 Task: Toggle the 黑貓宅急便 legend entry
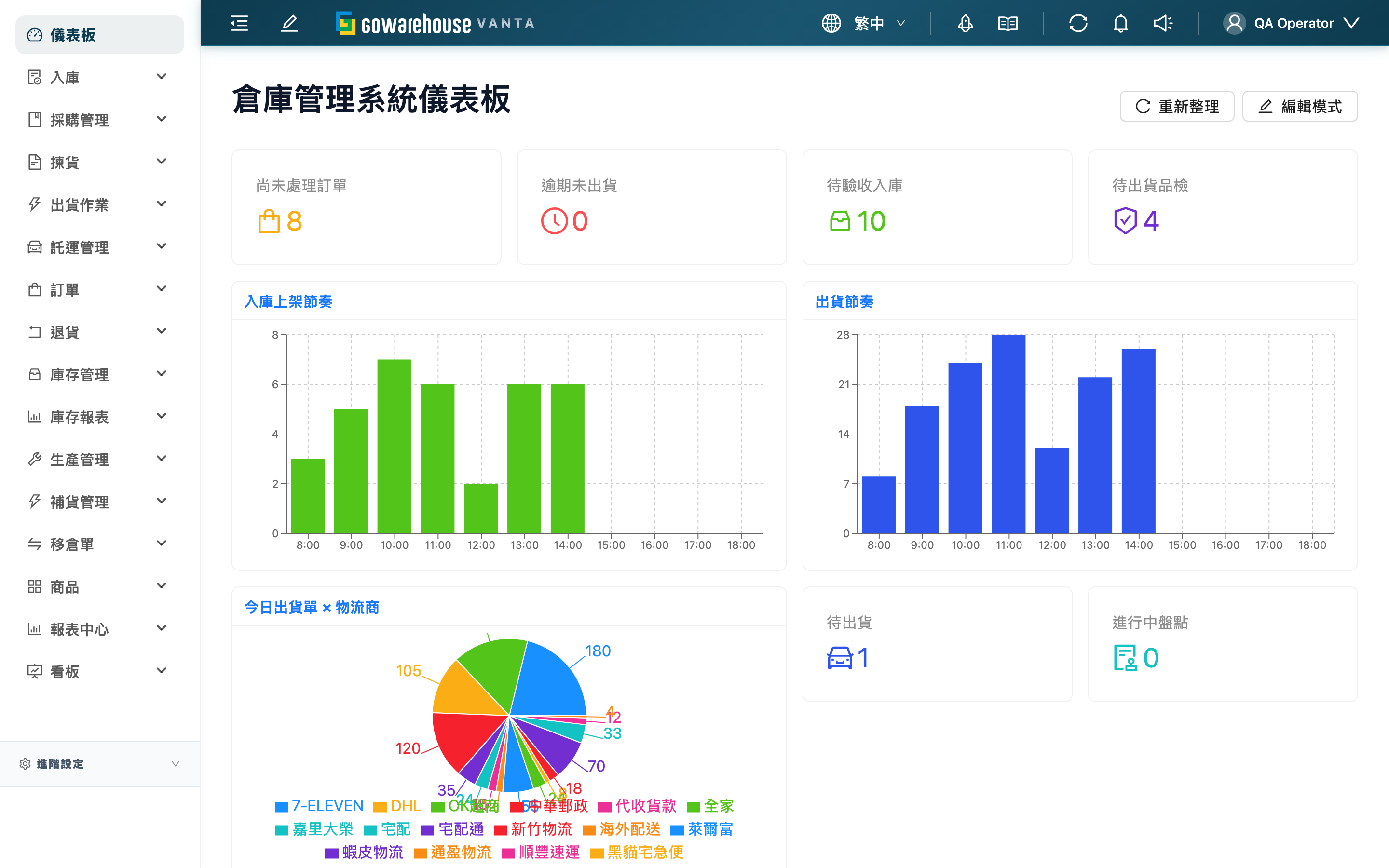click(x=637, y=852)
